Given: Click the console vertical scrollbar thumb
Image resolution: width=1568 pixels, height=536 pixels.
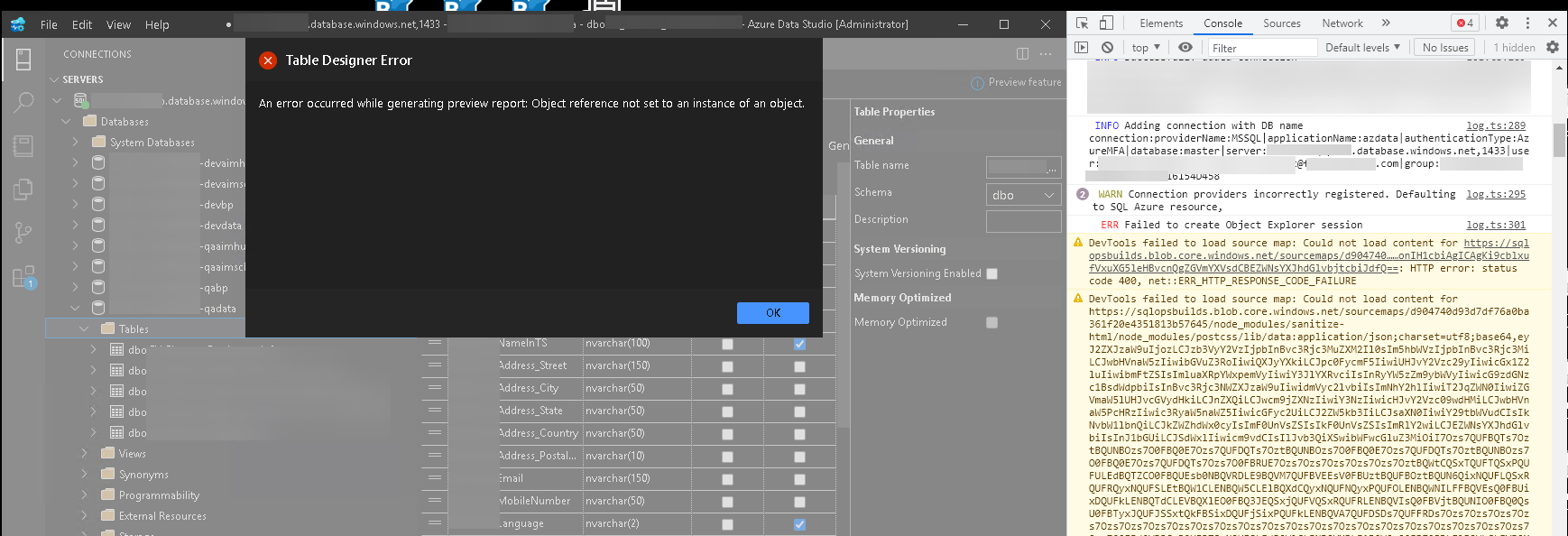Looking at the screenshot, I should click(x=1559, y=140).
